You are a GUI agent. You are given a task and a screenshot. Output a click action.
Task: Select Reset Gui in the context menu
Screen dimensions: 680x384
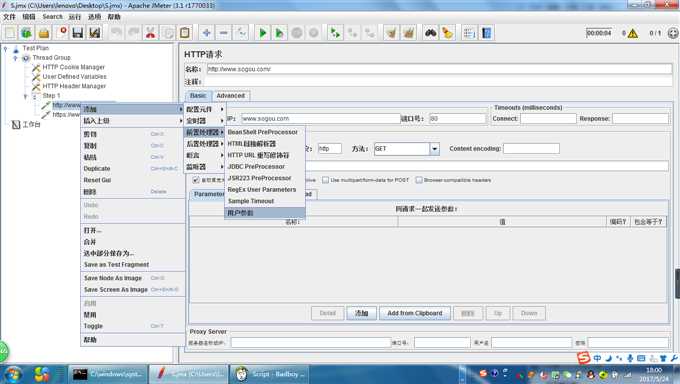(132, 180)
